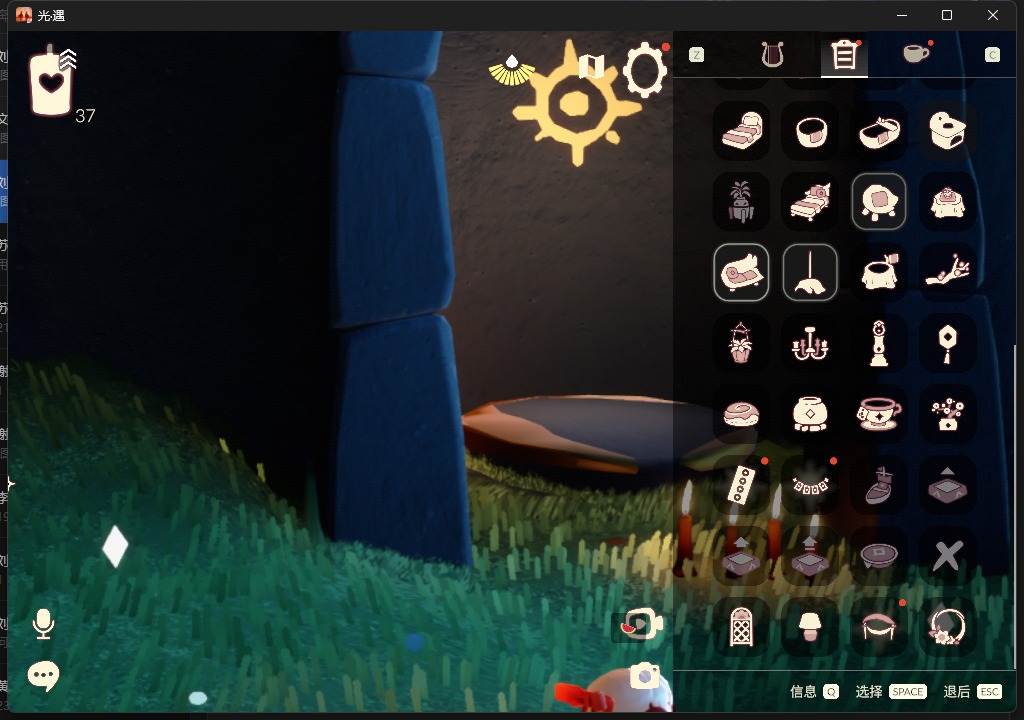Open the clipboard props tab
This screenshot has height=720, width=1024.
point(844,55)
